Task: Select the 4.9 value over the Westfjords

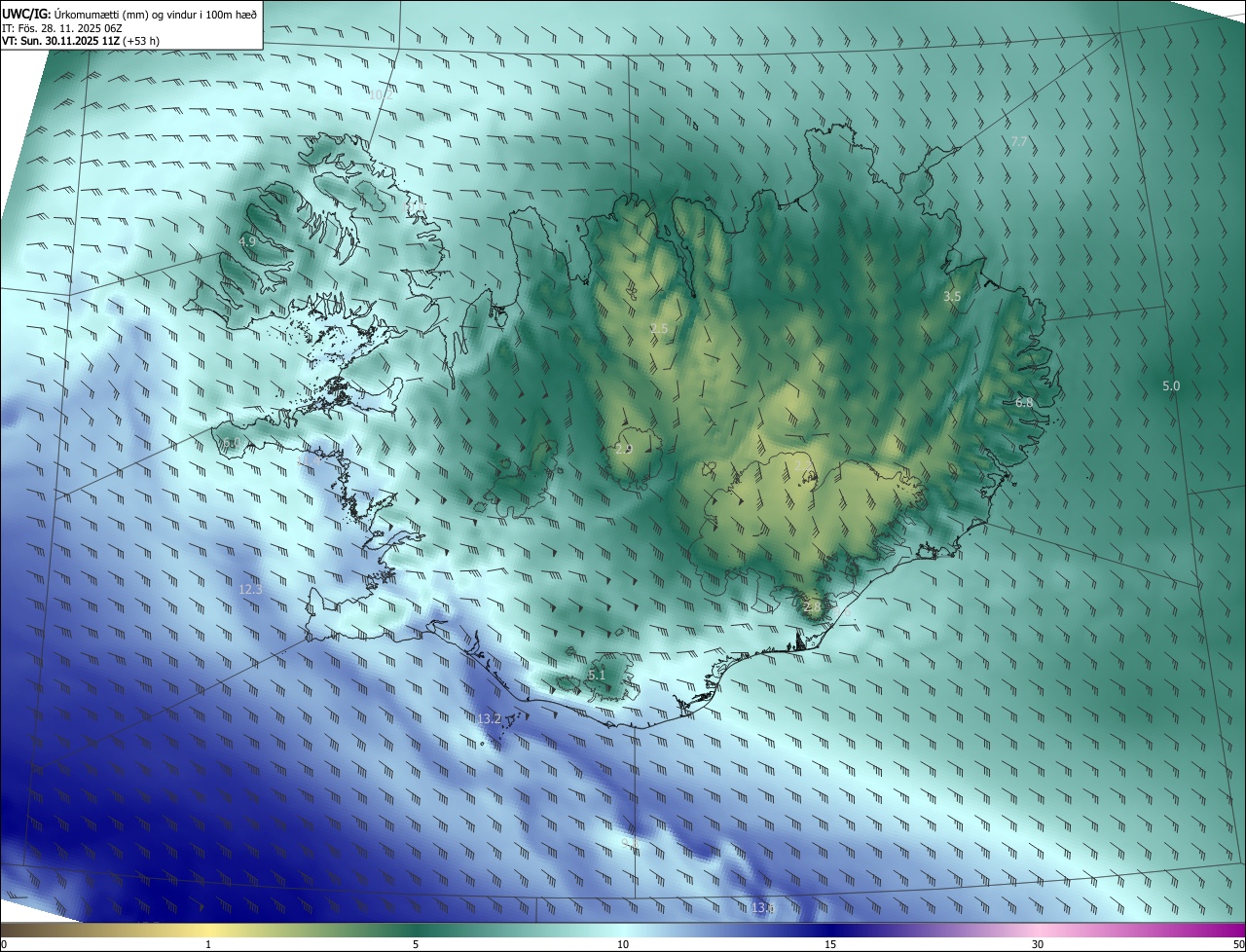Action: tap(247, 240)
